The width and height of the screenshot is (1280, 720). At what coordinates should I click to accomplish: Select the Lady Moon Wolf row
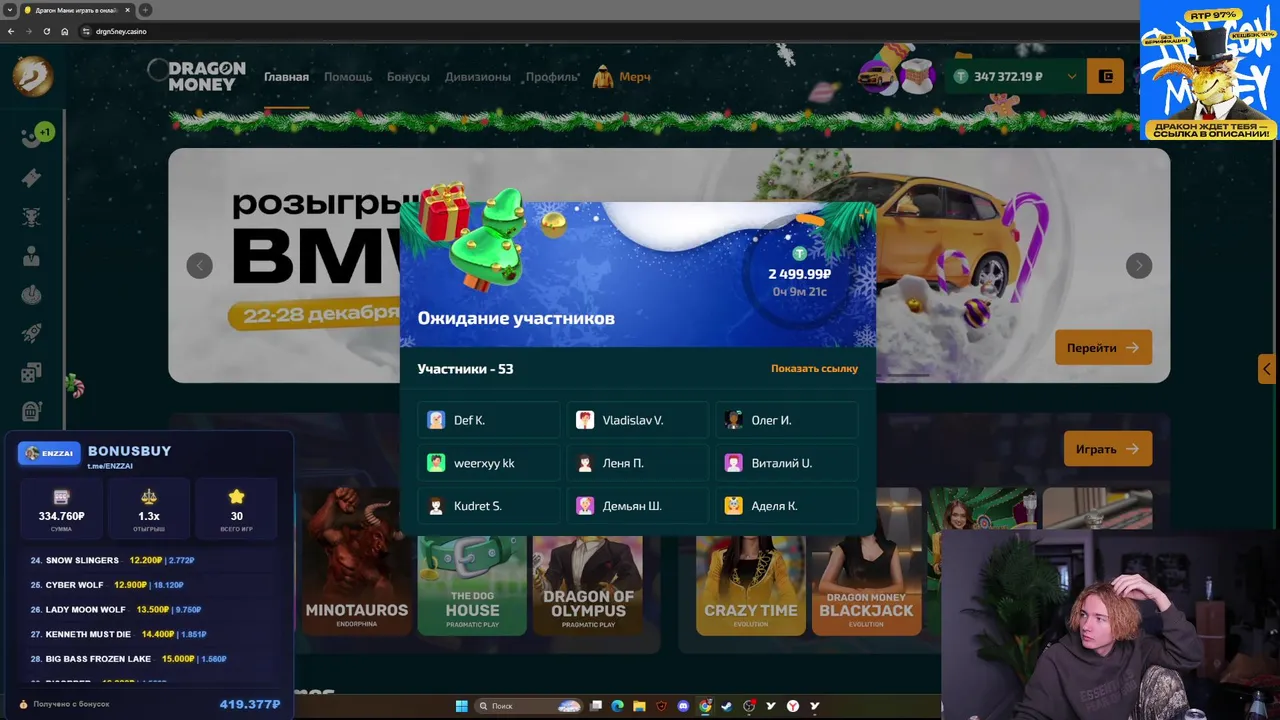150,609
